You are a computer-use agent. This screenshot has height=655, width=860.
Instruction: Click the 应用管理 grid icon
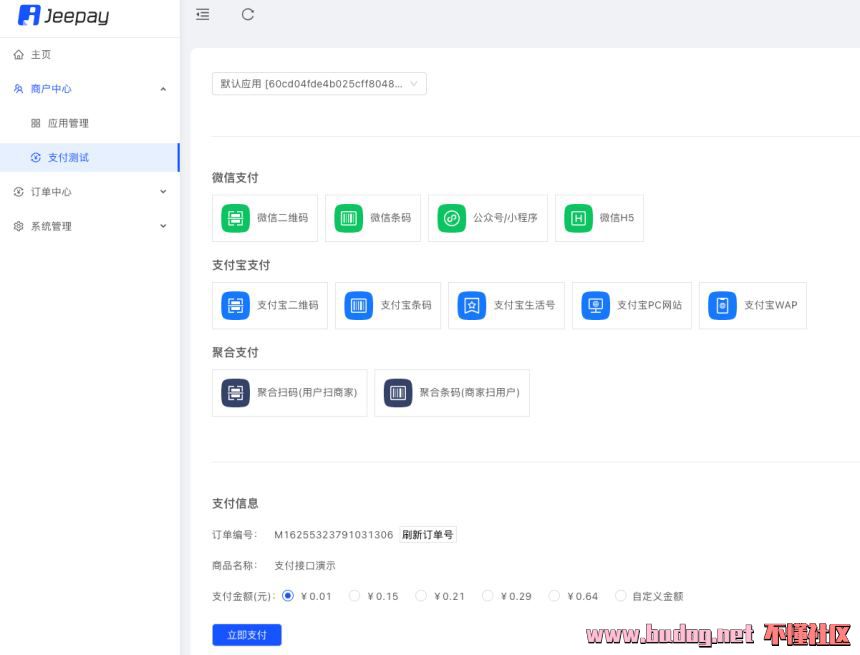coord(36,123)
